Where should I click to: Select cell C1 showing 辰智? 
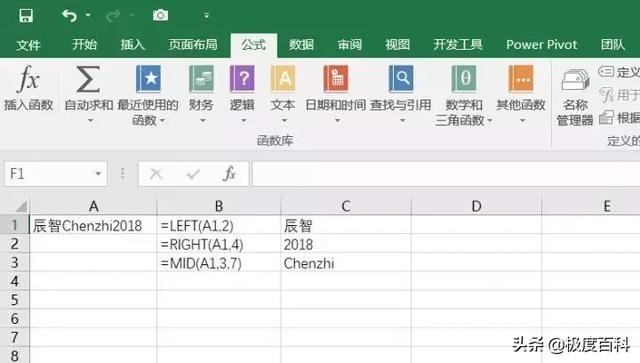tap(346, 225)
